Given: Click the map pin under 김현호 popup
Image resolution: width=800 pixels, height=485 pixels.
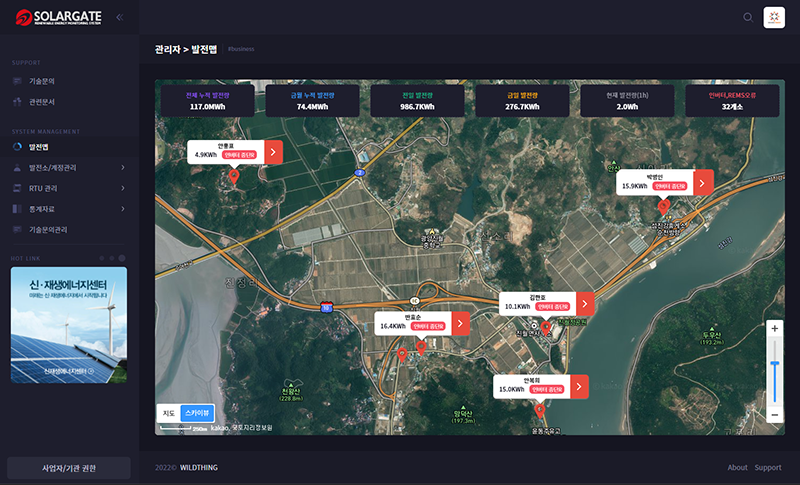Looking at the screenshot, I should [546, 327].
